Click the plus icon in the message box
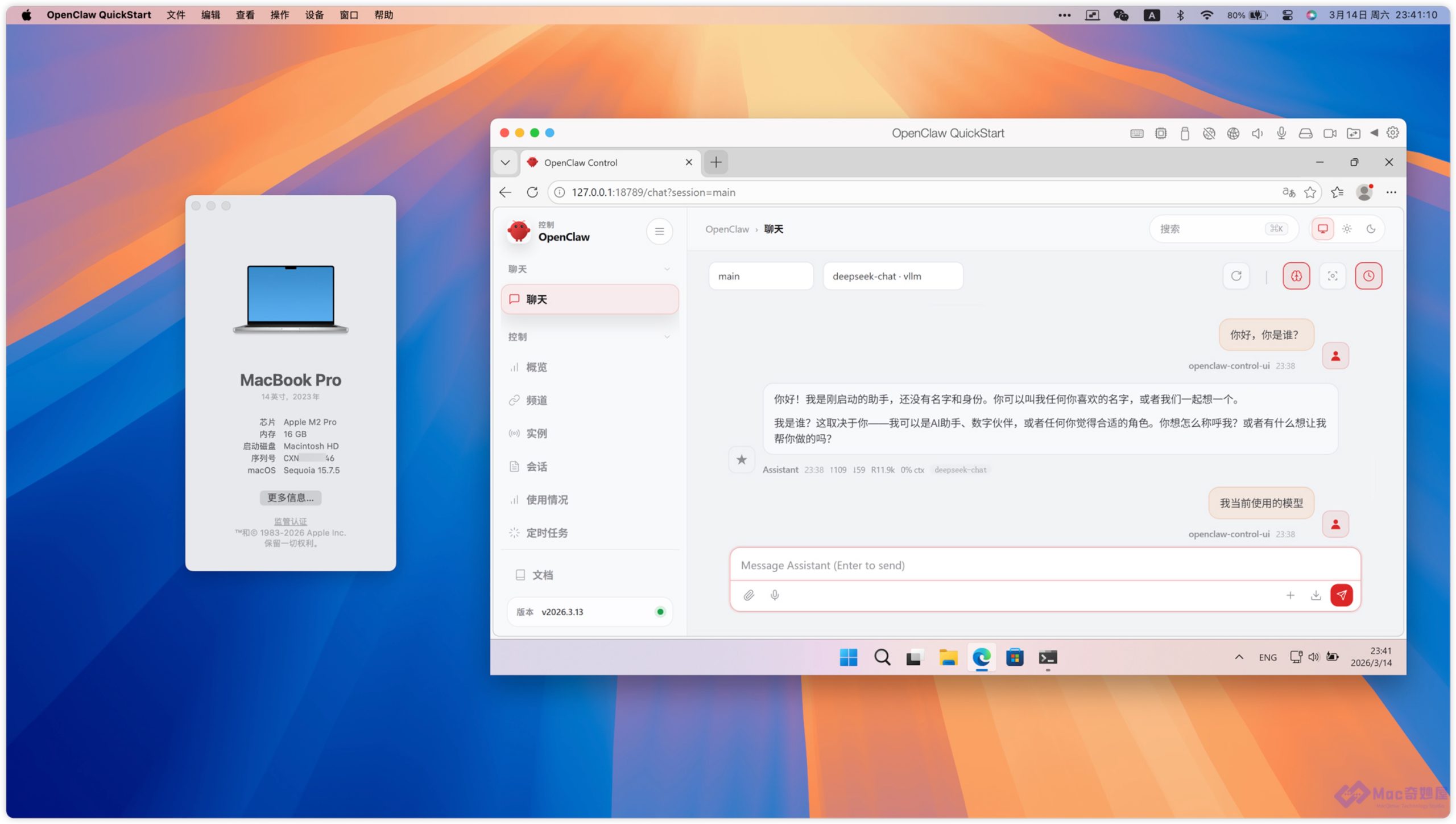The image size is (1456, 824). 1290,595
